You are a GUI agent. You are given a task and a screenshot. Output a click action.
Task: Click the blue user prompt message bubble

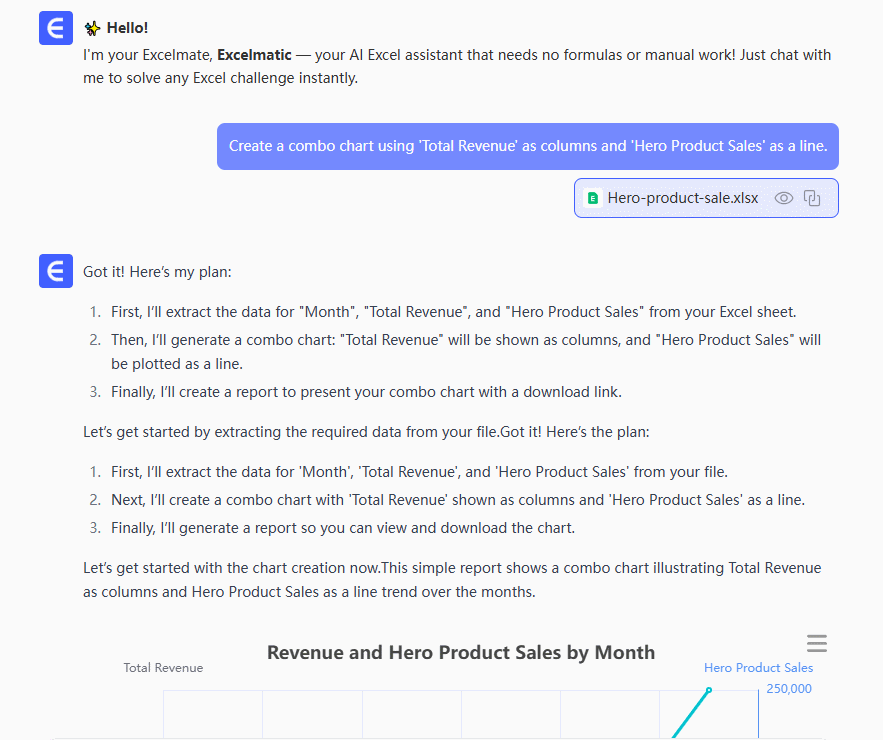click(x=528, y=146)
